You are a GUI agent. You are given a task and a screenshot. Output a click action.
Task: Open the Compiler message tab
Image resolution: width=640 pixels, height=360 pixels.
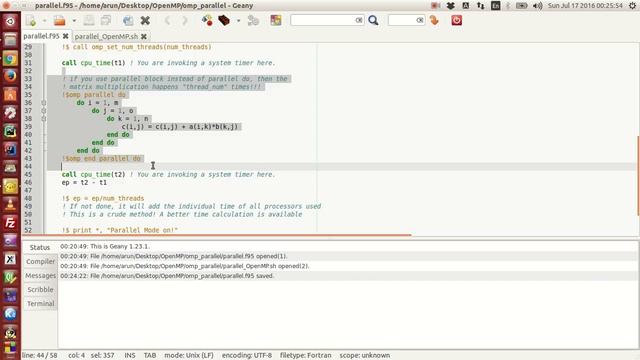40,262
